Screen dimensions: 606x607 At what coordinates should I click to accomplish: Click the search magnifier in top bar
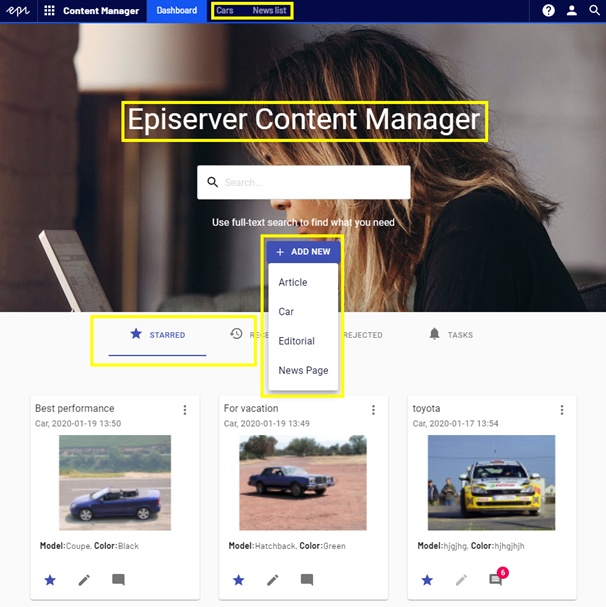(x=595, y=11)
